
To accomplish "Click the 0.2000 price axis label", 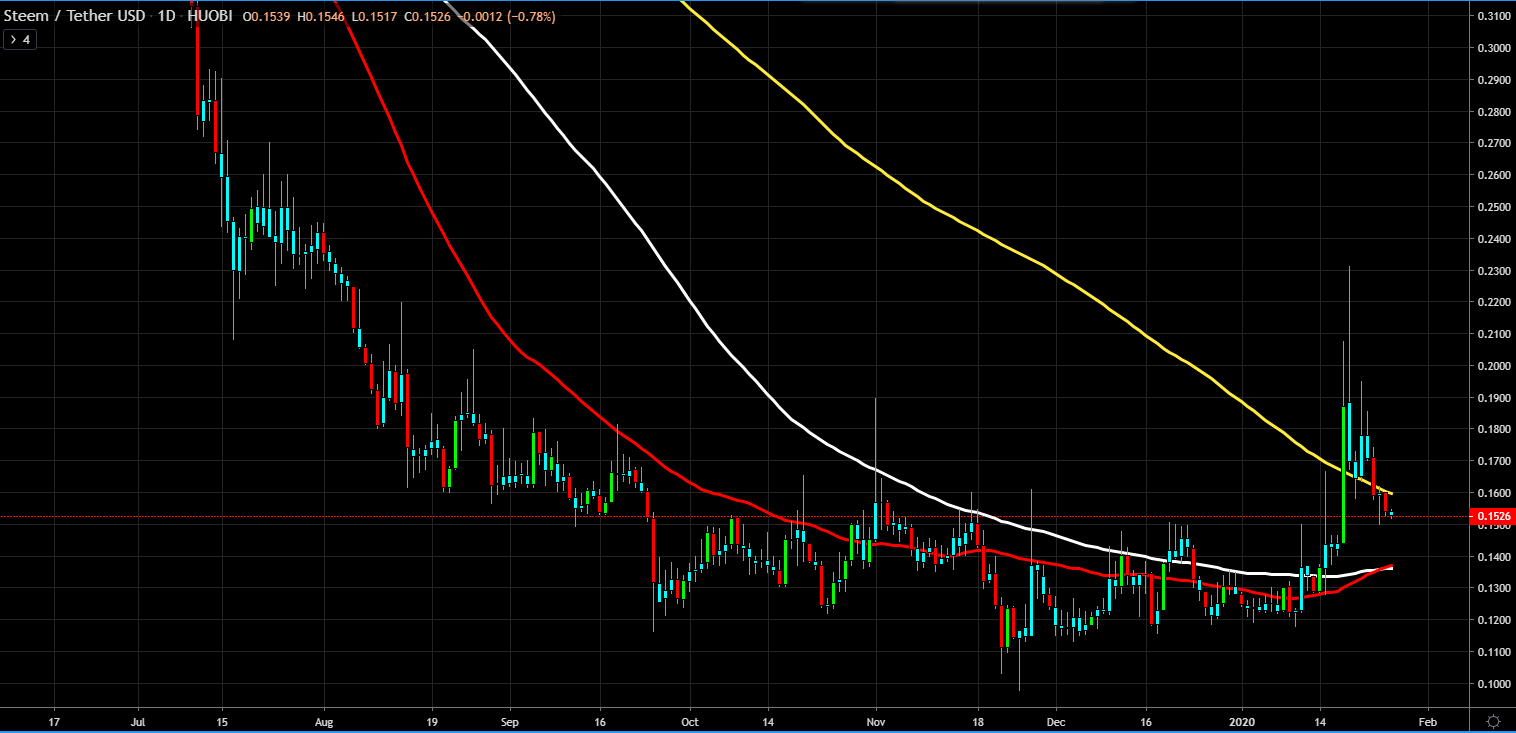I will [x=1493, y=366].
